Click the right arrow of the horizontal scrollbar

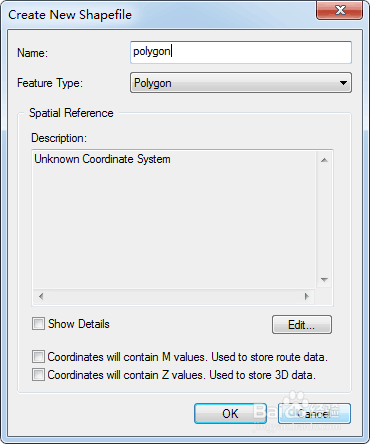click(x=307, y=296)
